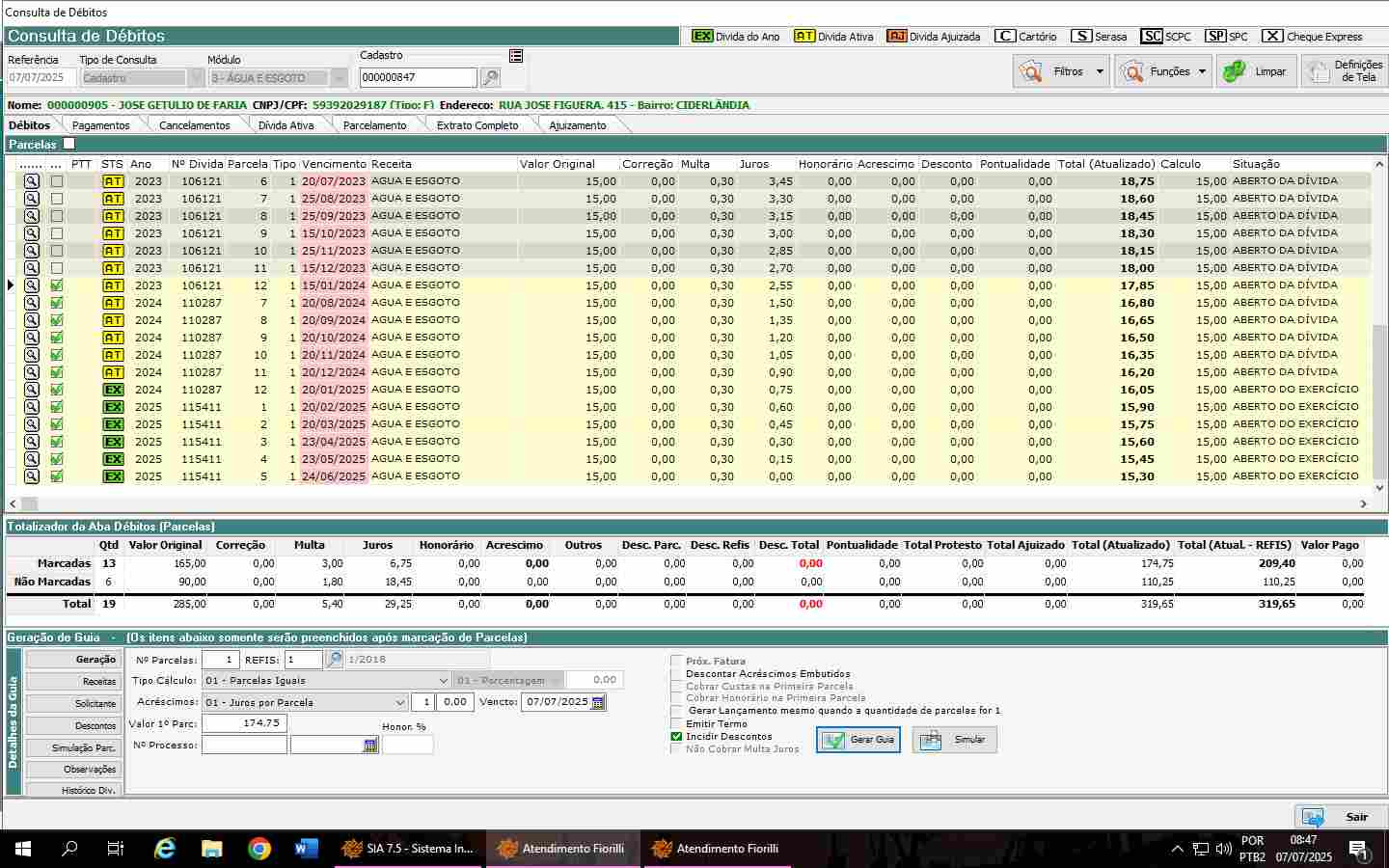Switch to the Pagamentos tab
The height and width of the screenshot is (868, 1389).
[100, 125]
